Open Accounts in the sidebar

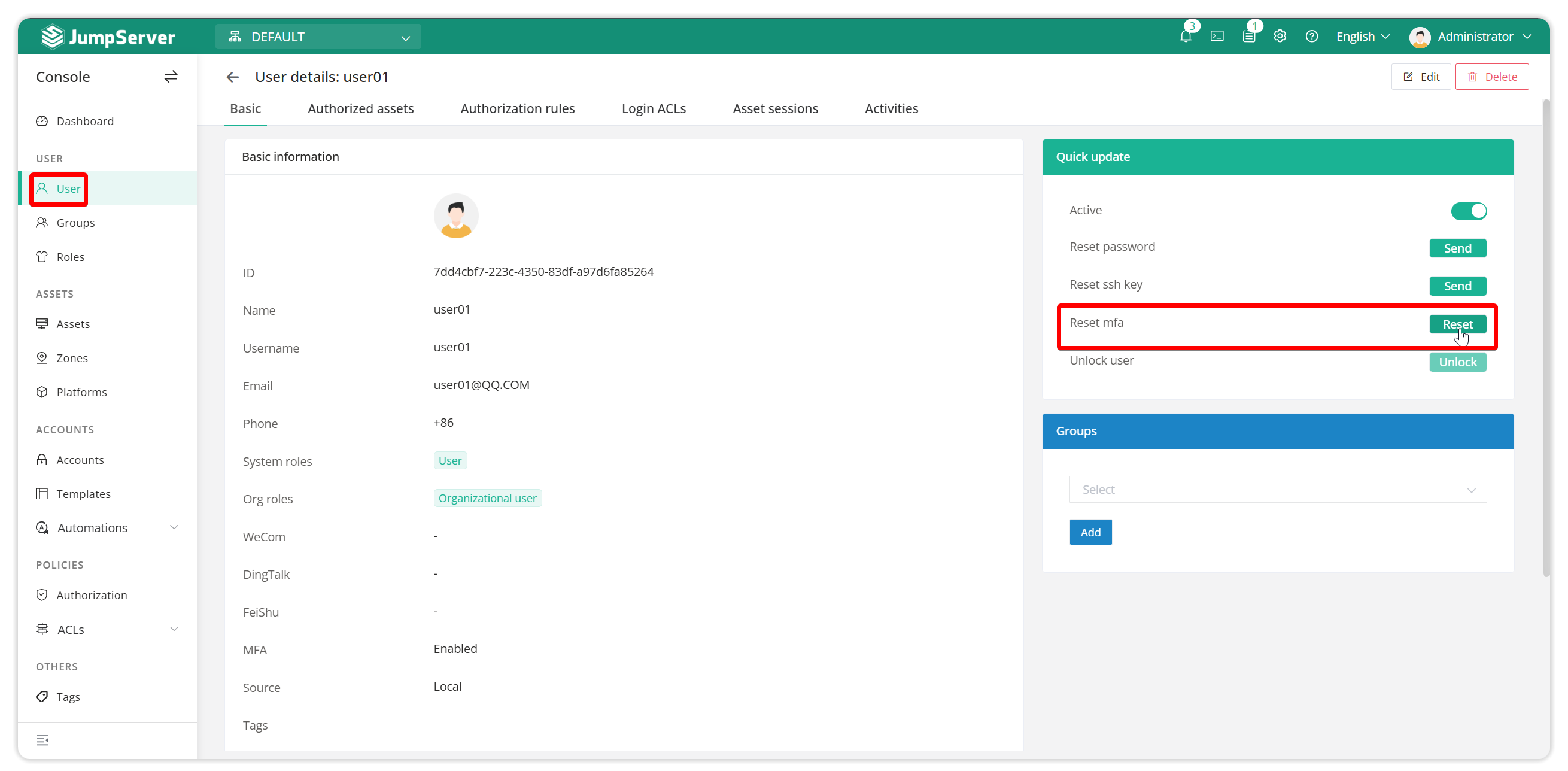(108, 460)
